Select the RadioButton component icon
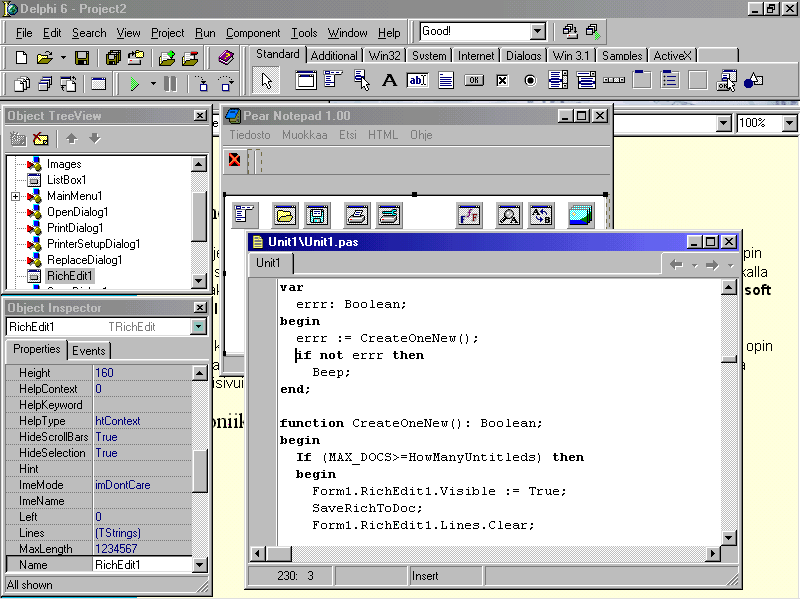 [530, 80]
